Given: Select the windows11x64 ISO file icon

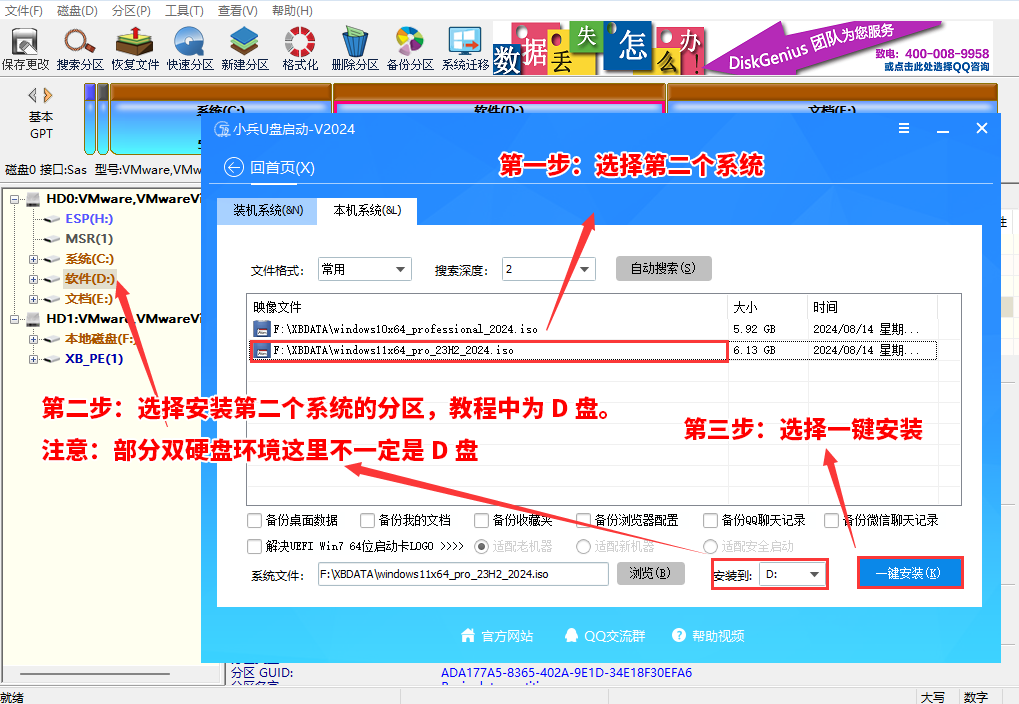Looking at the screenshot, I should coord(261,350).
